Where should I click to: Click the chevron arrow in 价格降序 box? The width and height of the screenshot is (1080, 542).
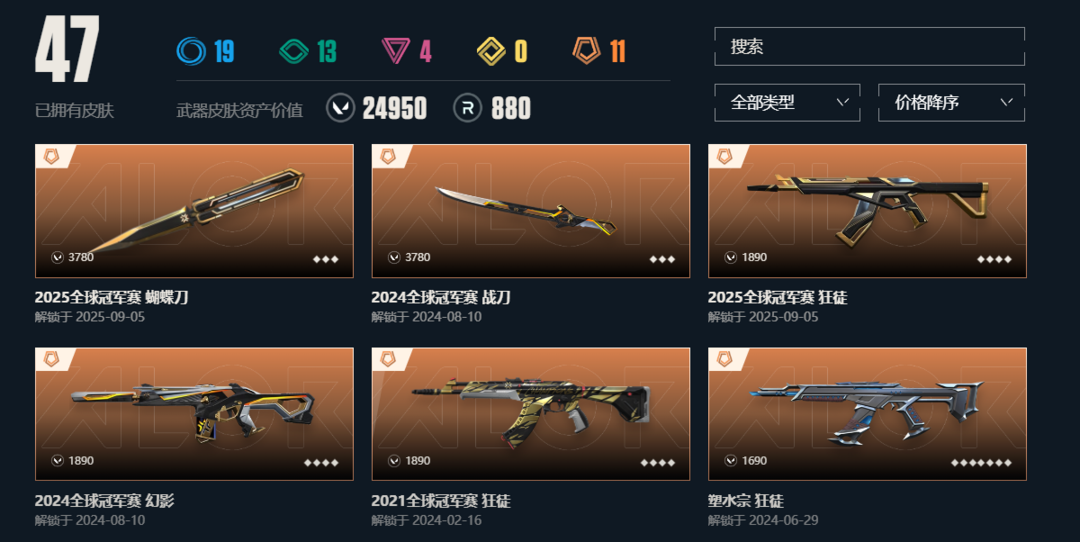(x=1006, y=102)
